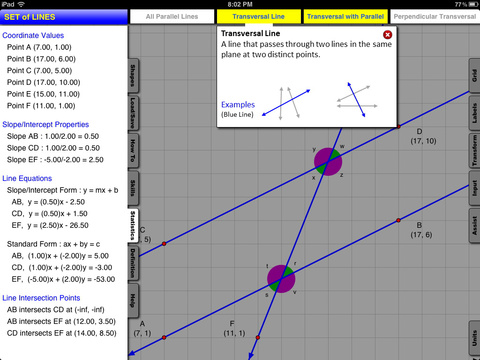Viewport: 480px width, 360px height.
Task: Open the Shapes side tab
Action: coord(133,76)
